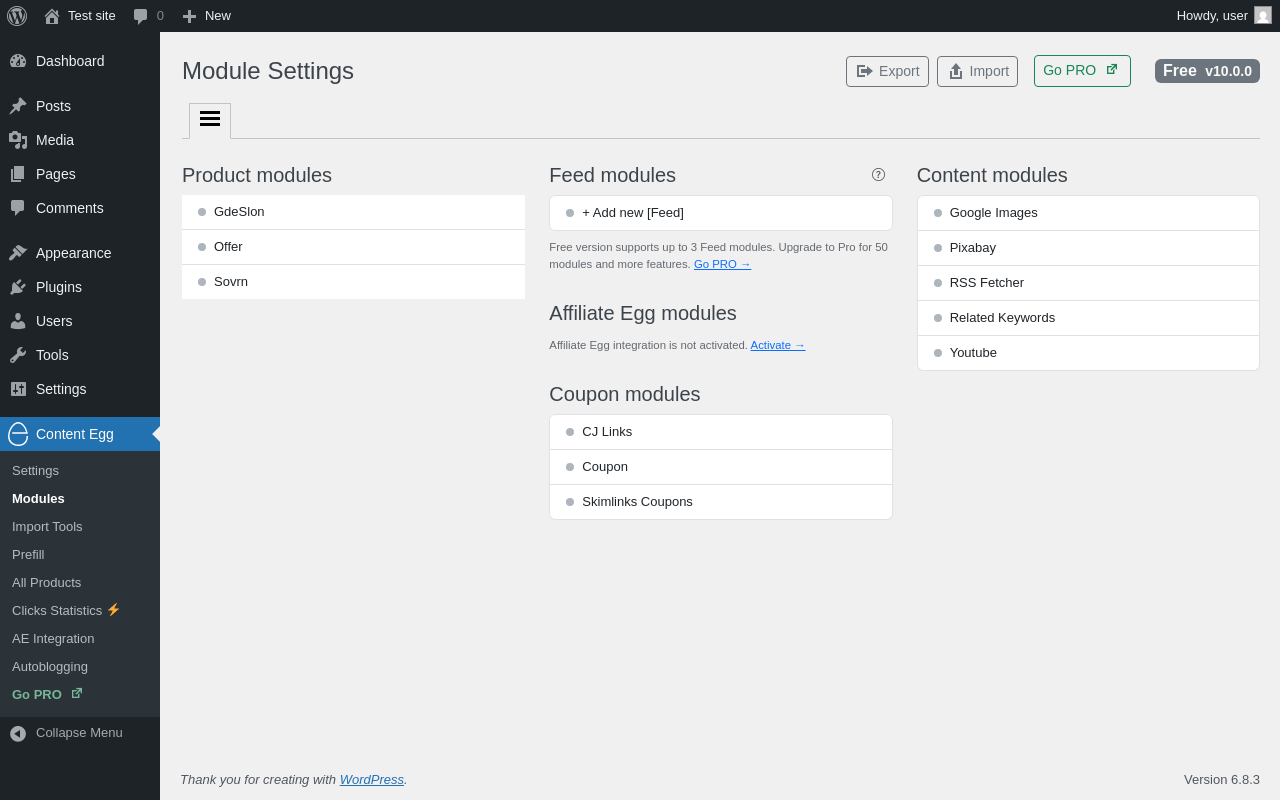This screenshot has height=800, width=1280.
Task: Import module settings
Action: point(977,71)
